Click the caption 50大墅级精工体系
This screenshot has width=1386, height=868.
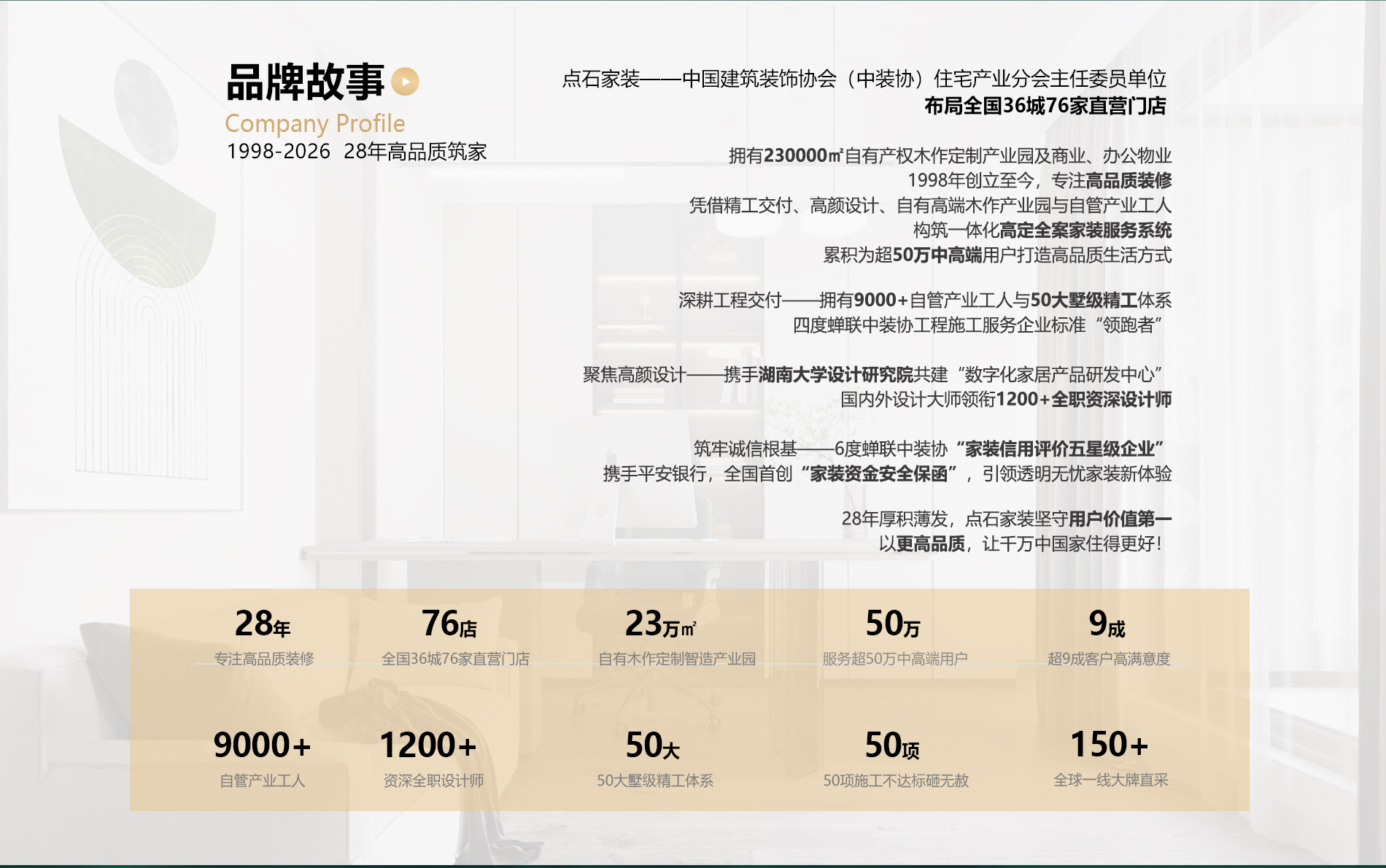[x=655, y=780]
